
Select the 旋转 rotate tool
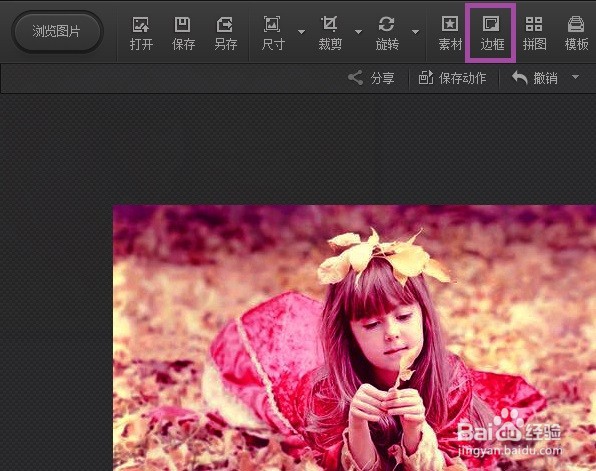tap(387, 33)
